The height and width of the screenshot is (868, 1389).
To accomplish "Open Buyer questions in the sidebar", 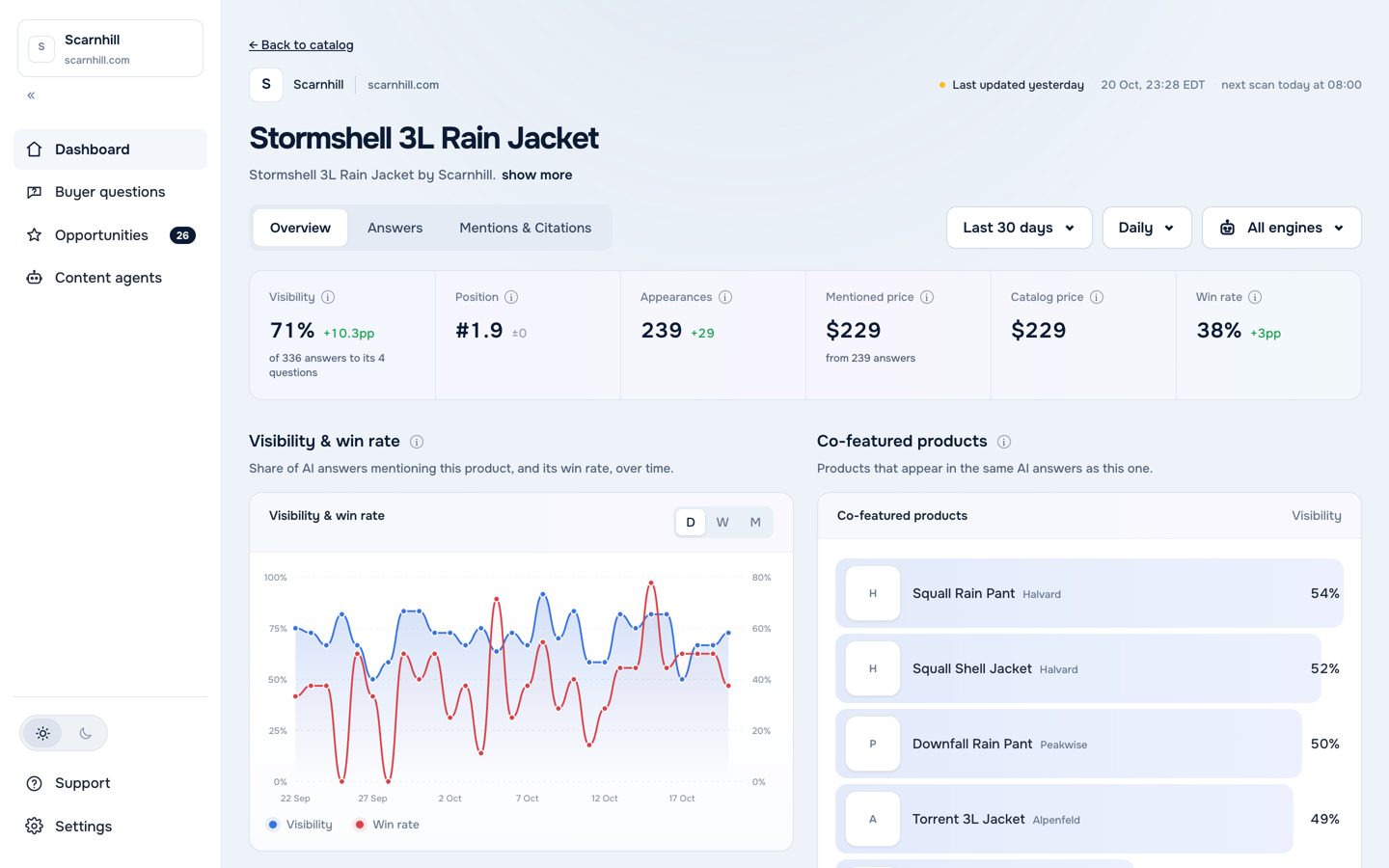I will 110,192.
